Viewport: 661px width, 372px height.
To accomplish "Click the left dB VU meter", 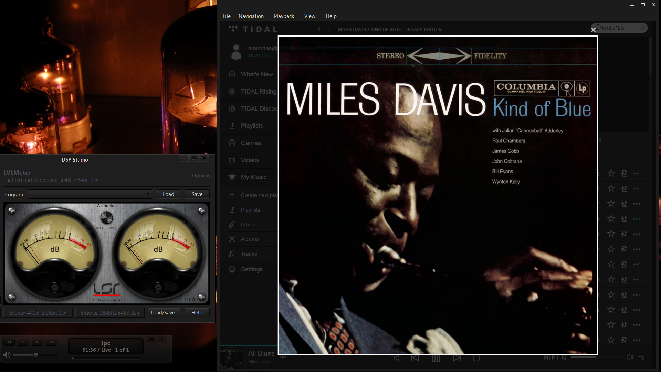I will (x=55, y=253).
